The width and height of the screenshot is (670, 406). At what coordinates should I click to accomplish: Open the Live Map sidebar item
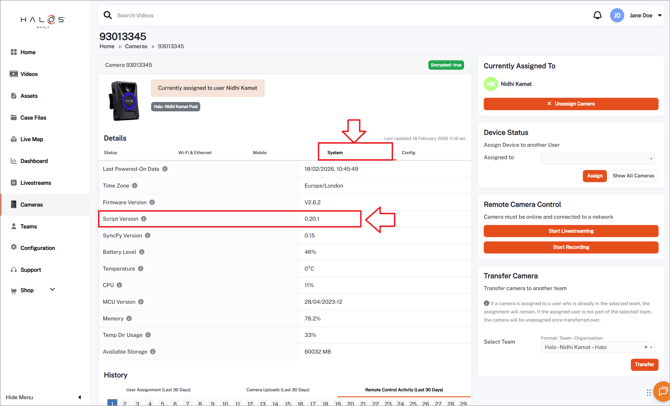point(31,139)
